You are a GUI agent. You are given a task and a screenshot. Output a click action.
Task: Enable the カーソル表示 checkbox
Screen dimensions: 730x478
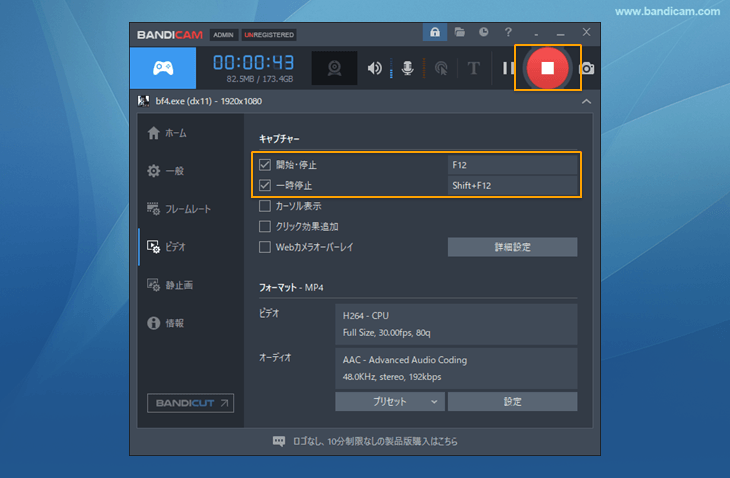265,206
